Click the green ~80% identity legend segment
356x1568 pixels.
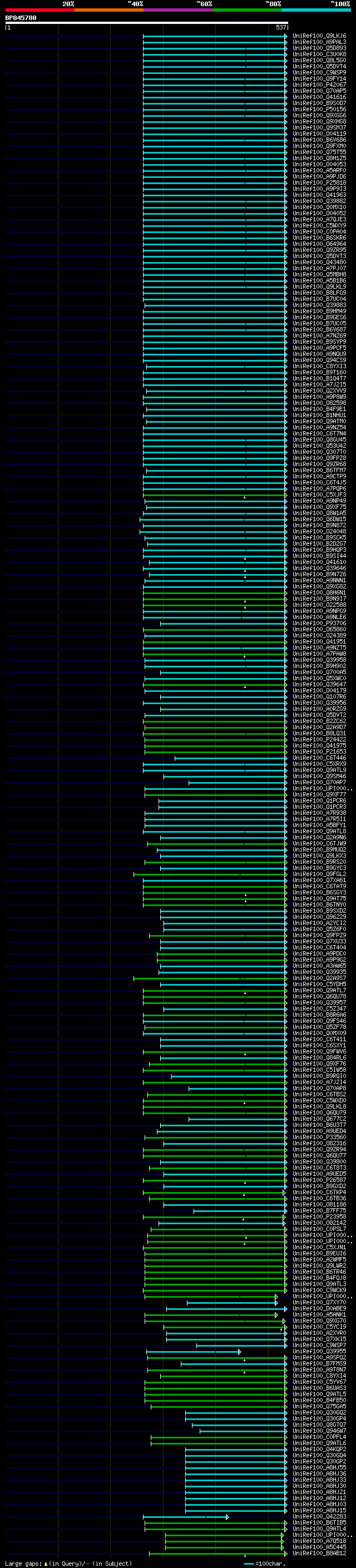[247, 10]
